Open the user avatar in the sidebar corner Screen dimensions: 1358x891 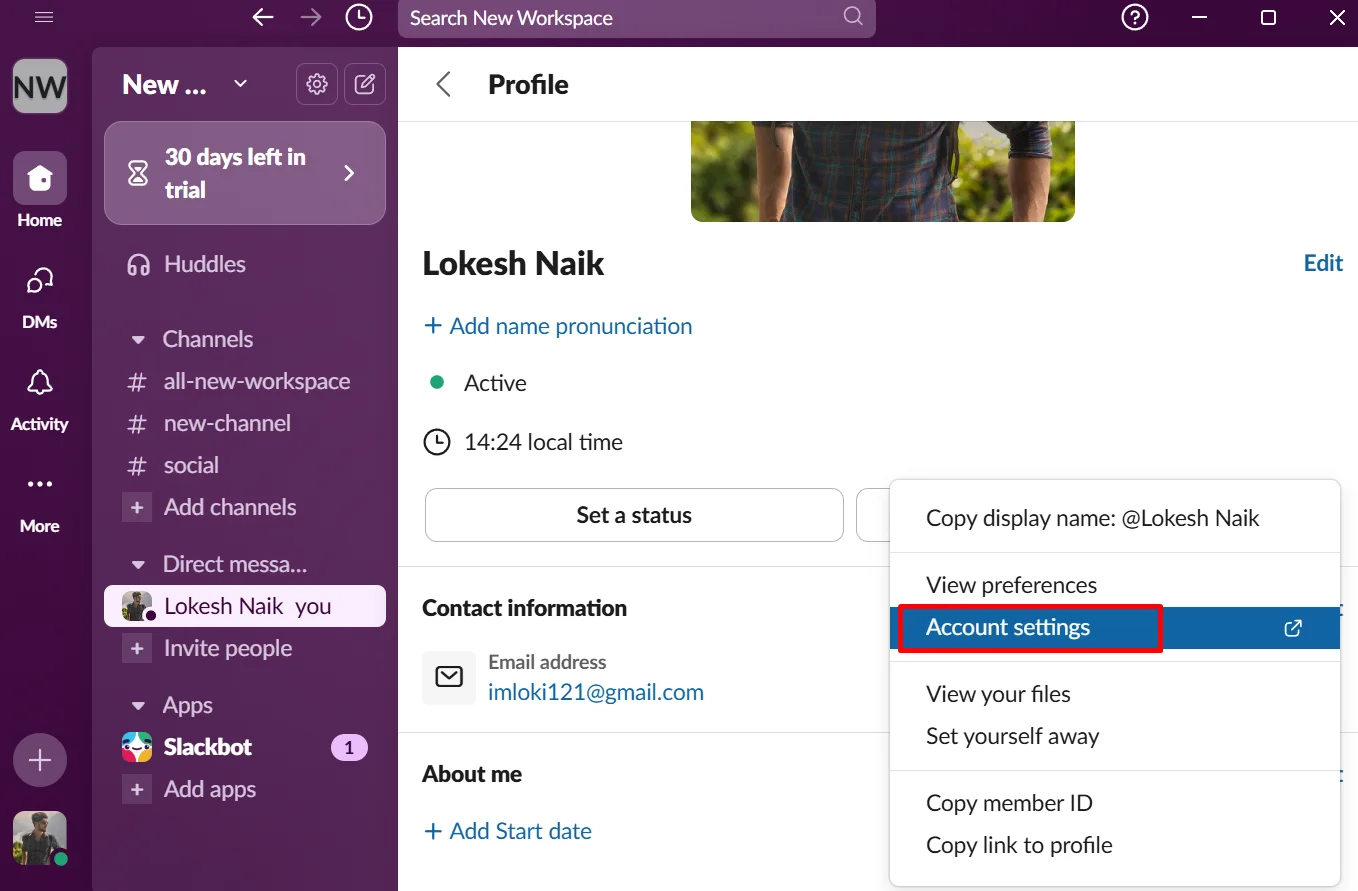pos(40,838)
